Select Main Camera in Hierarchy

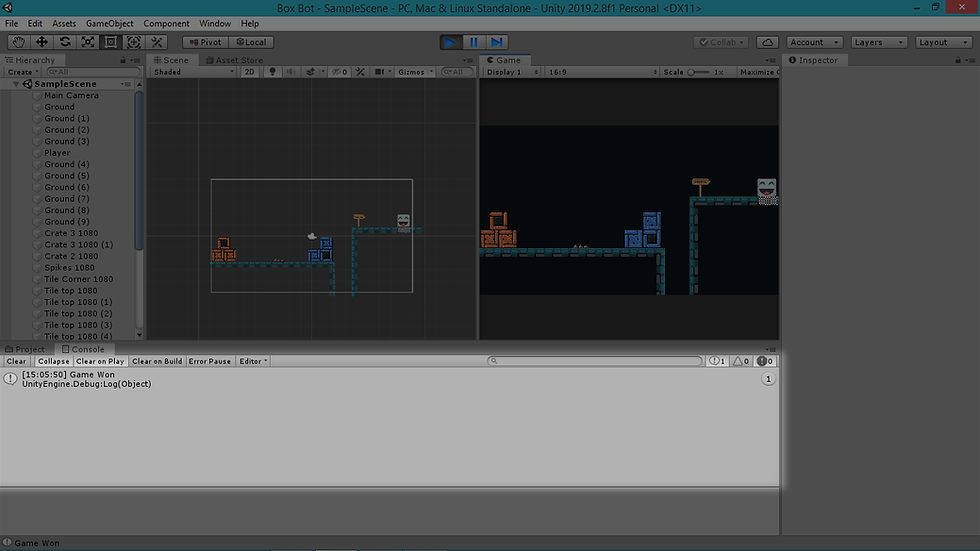(71, 95)
